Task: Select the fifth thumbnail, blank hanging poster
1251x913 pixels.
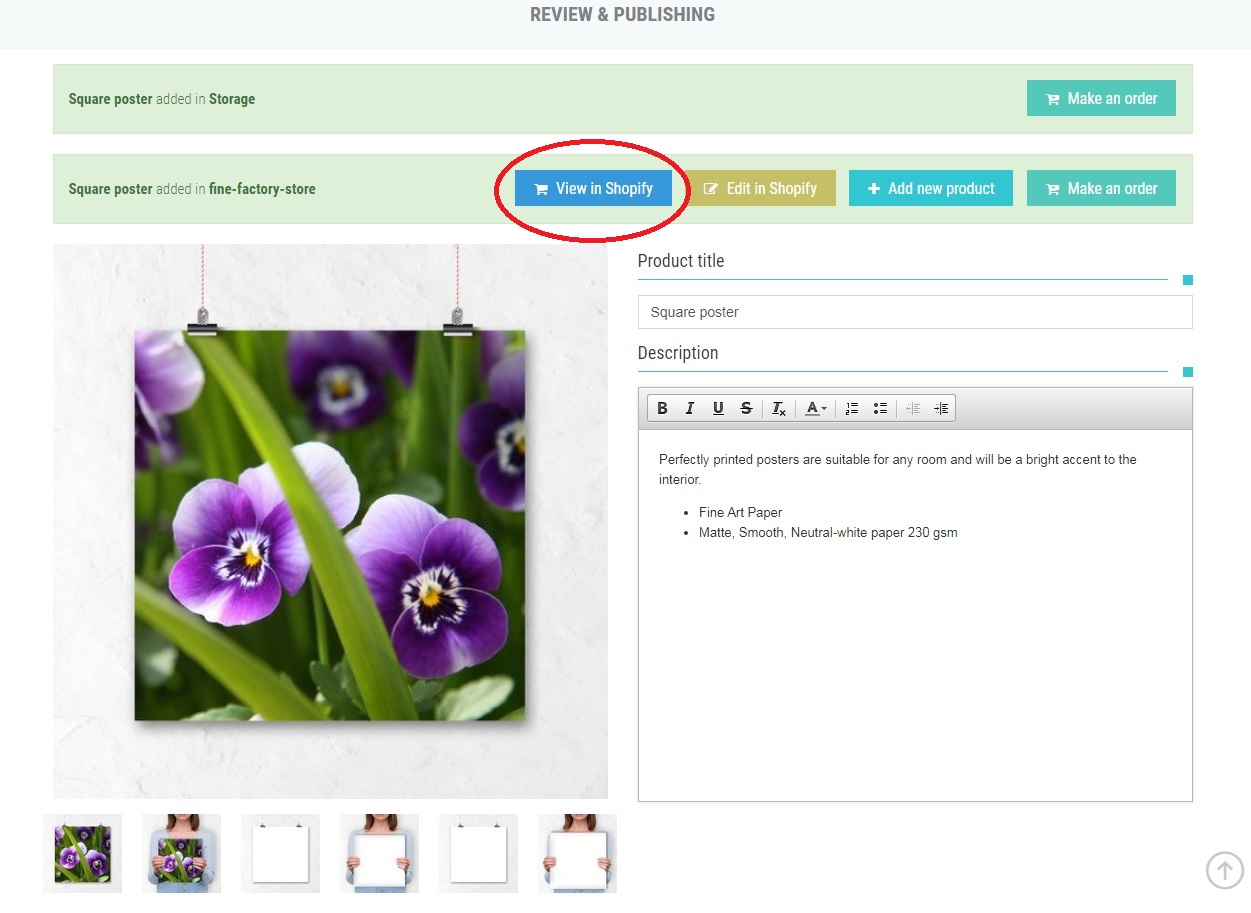Action: click(x=478, y=853)
